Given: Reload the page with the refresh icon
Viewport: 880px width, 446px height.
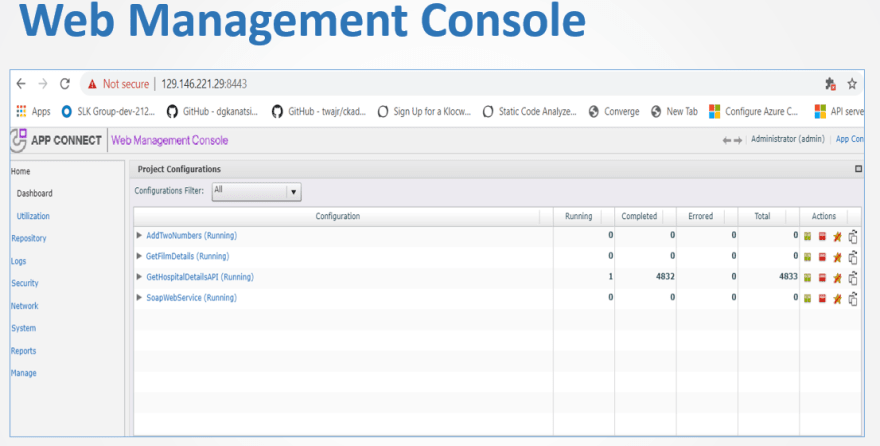Looking at the screenshot, I should pyautogui.click(x=65, y=84).
